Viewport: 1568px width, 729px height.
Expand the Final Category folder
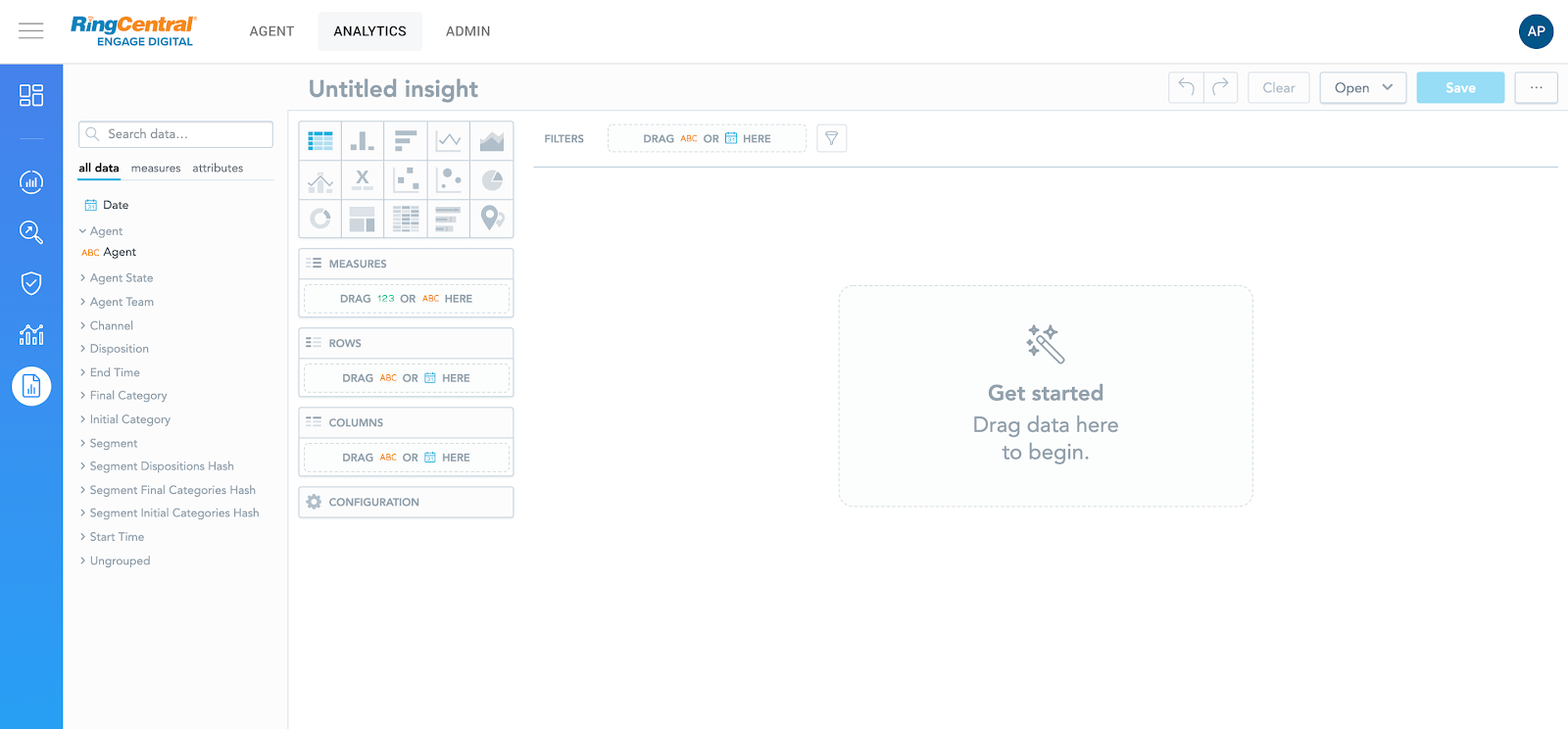pos(122,396)
